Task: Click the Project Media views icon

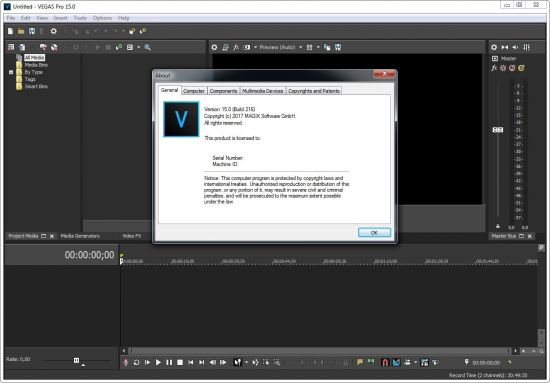Action: (11, 47)
